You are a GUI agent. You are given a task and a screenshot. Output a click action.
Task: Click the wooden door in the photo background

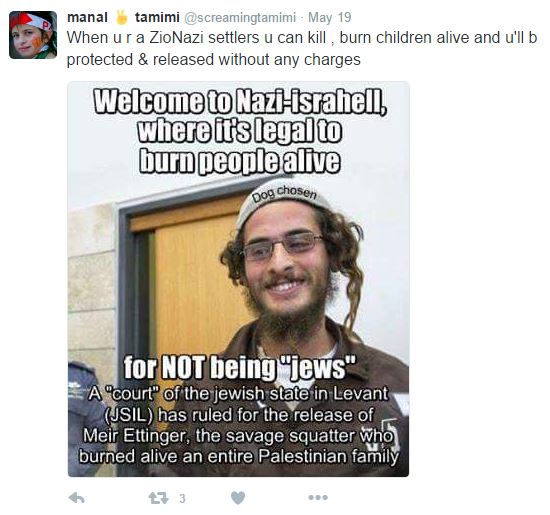coord(196,281)
